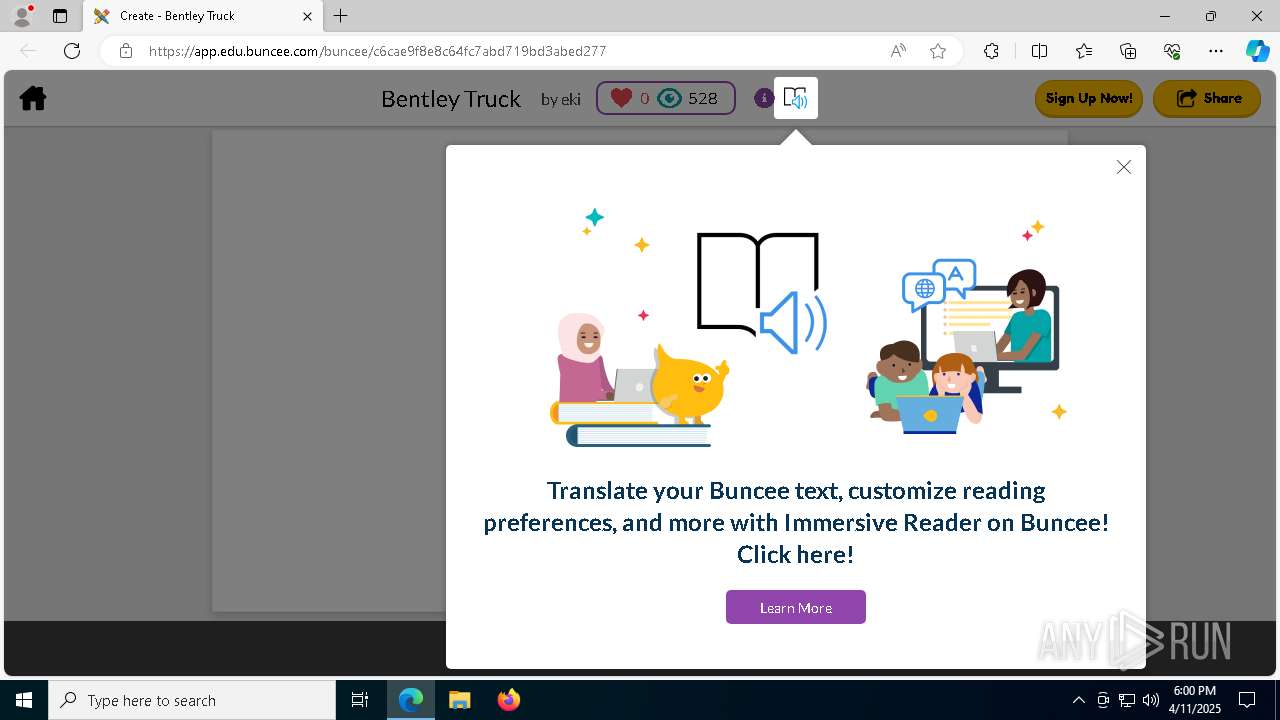Screen dimensions: 1280x720
Task: Go to Buncee home icon
Action: click(x=33, y=98)
